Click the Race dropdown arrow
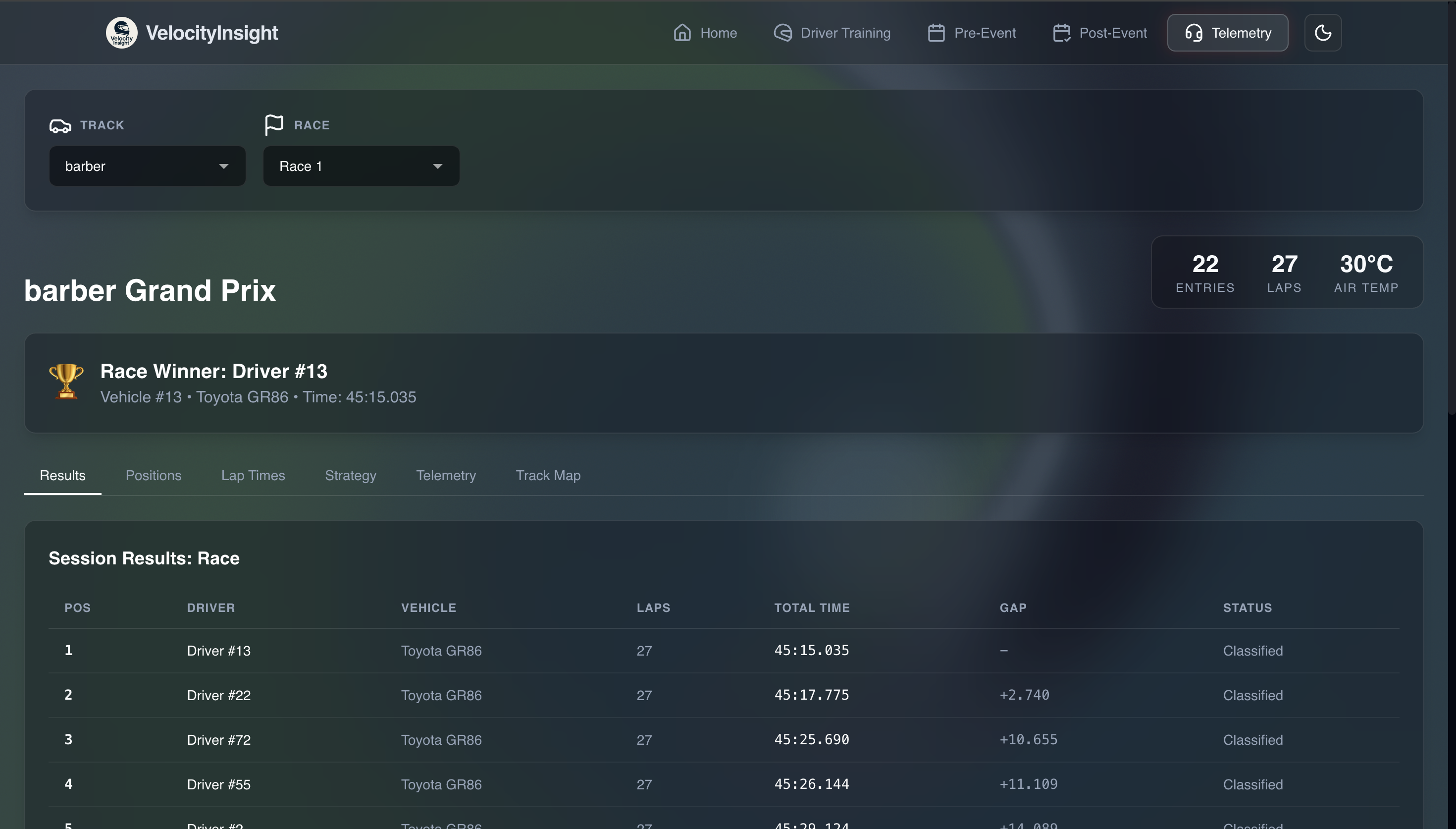This screenshot has width=1456, height=829. [437, 166]
